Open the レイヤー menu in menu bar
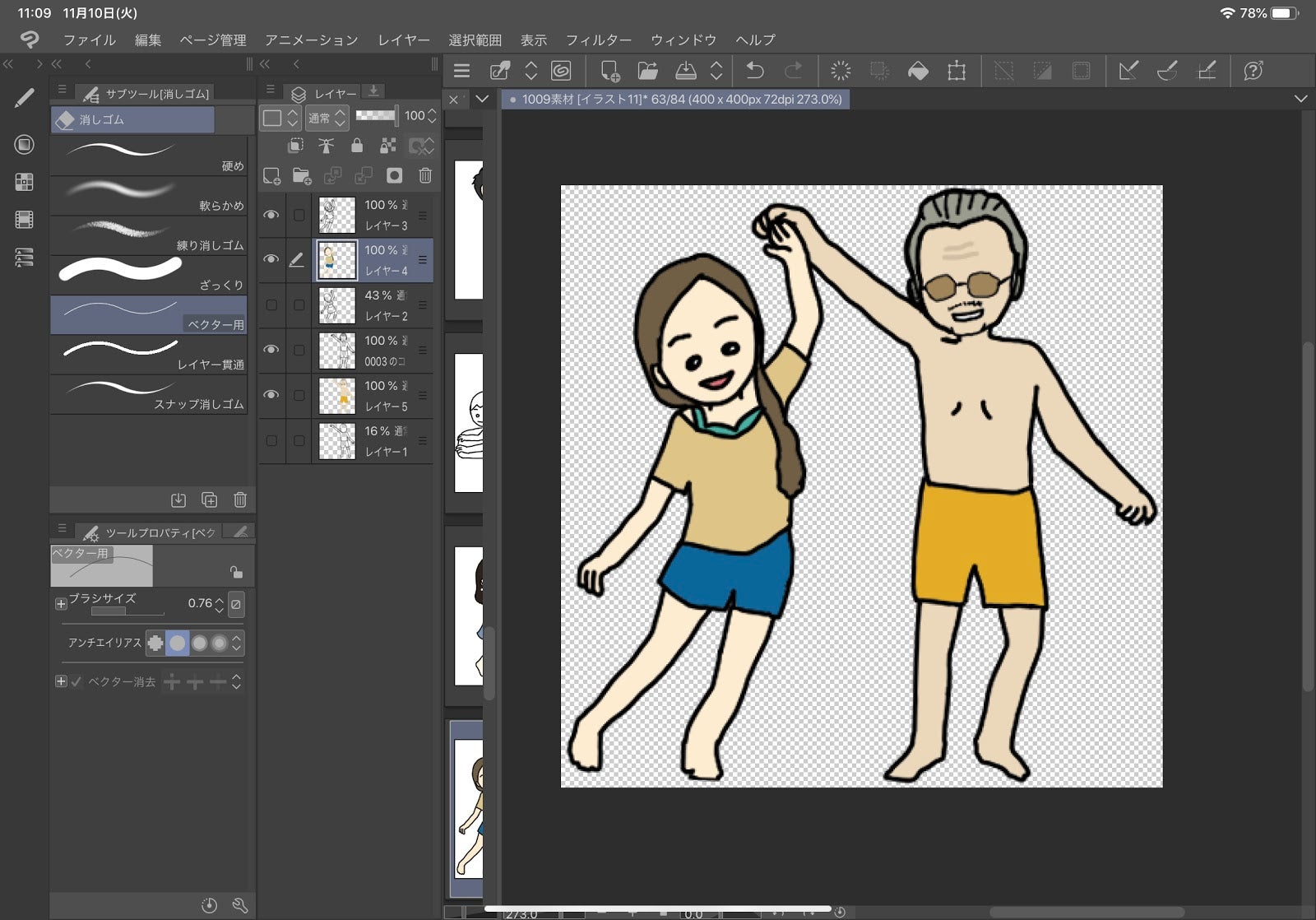 tap(404, 39)
